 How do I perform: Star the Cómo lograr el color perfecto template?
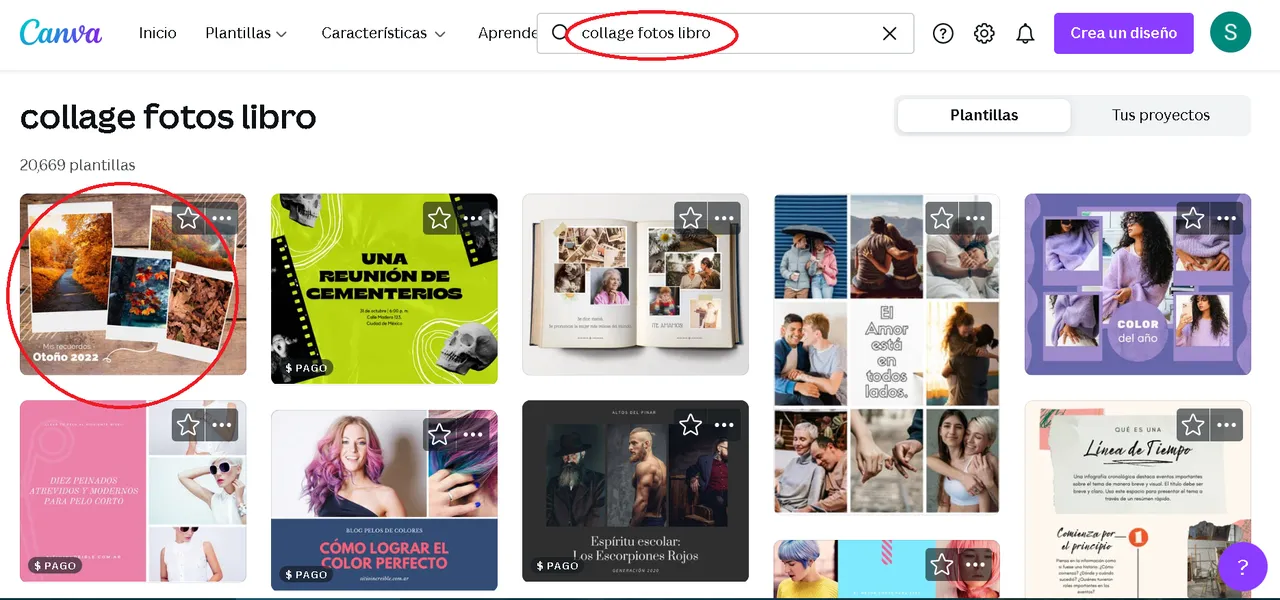[x=439, y=434]
